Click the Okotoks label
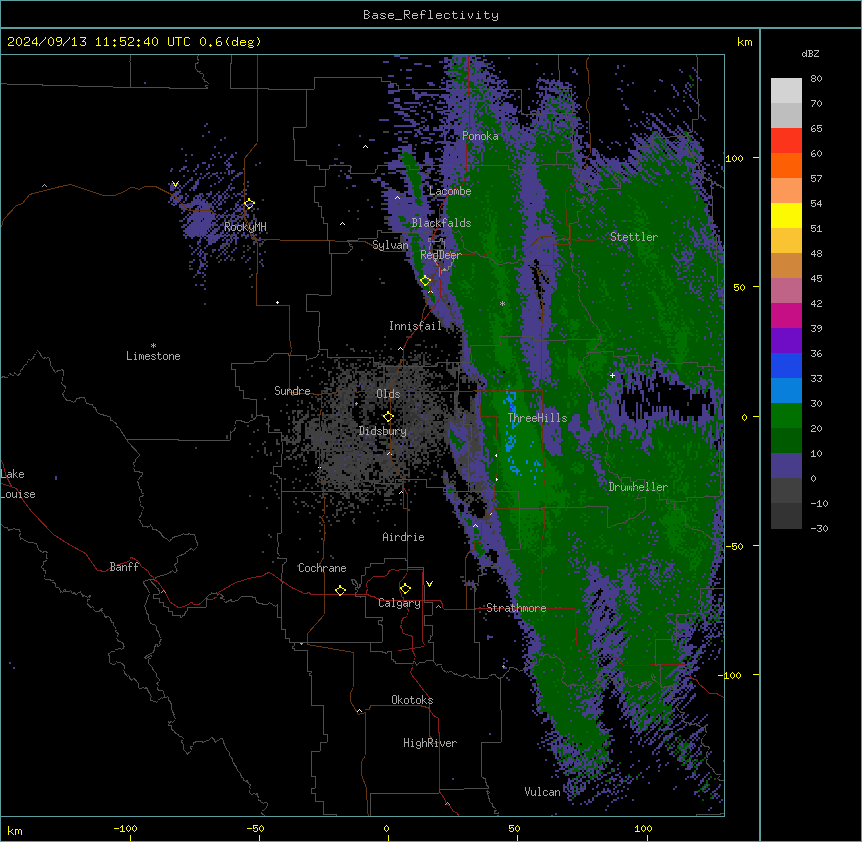Image resolution: width=862 pixels, height=842 pixels. (412, 700)
